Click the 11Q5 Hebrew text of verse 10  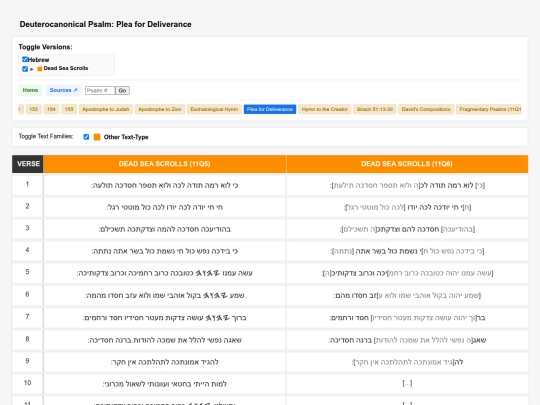pos(165,384)
